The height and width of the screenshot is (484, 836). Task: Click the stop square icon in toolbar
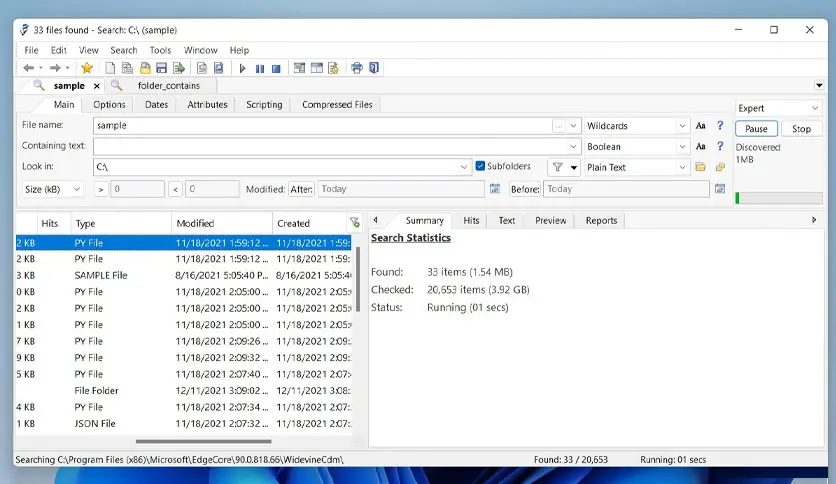pyautogui.click(x=276, y=68)
